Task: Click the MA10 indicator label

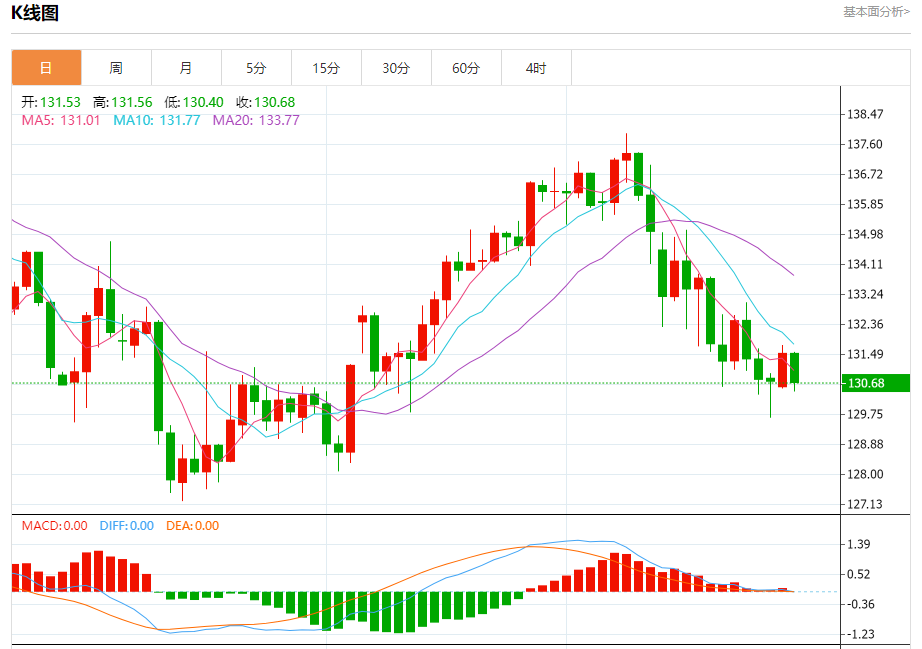Action: pos(156,121)
